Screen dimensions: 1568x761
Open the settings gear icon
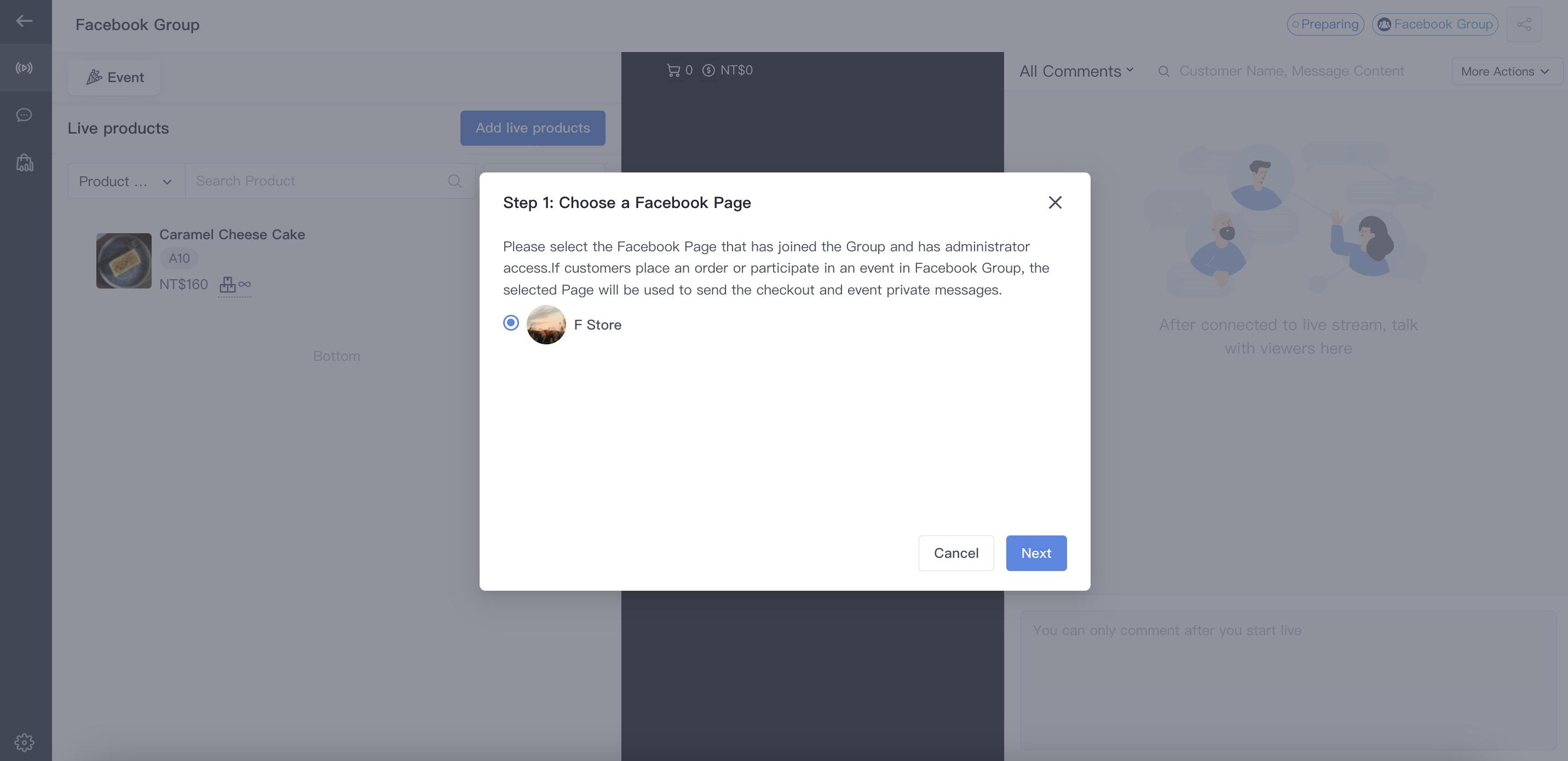pyautogui.click(x=24, y=742)
